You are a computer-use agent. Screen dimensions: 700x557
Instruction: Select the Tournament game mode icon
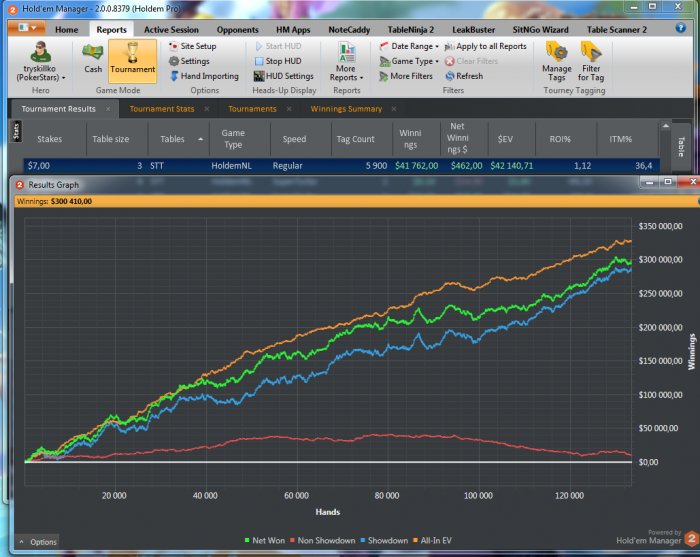132,59
